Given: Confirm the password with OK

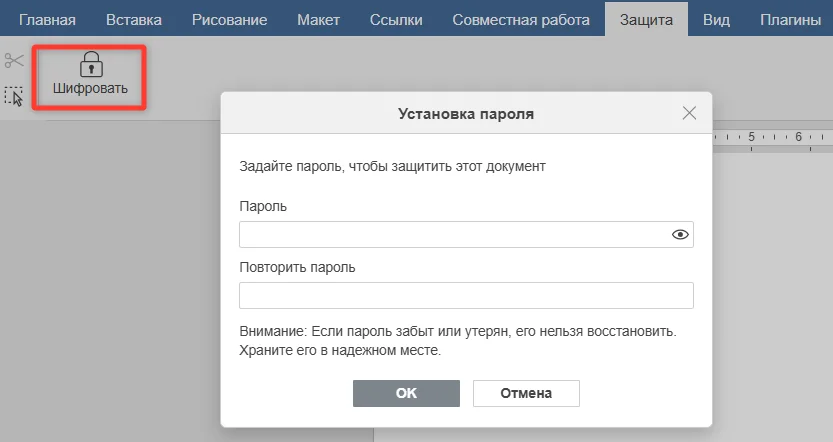Looking at the screenshot, I should [406, 393].
